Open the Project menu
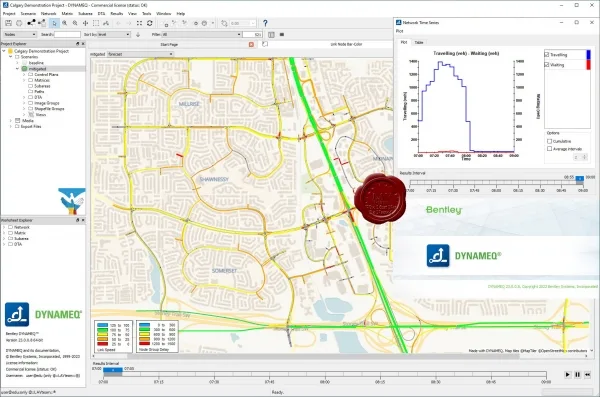 coord(9,13)
